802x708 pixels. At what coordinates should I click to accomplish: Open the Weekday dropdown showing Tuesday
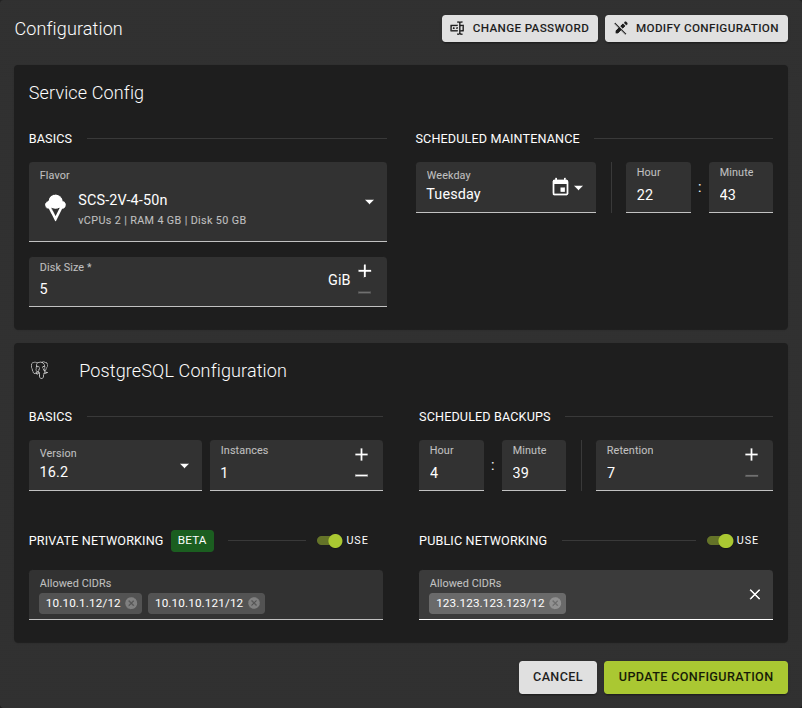[505, 187]
